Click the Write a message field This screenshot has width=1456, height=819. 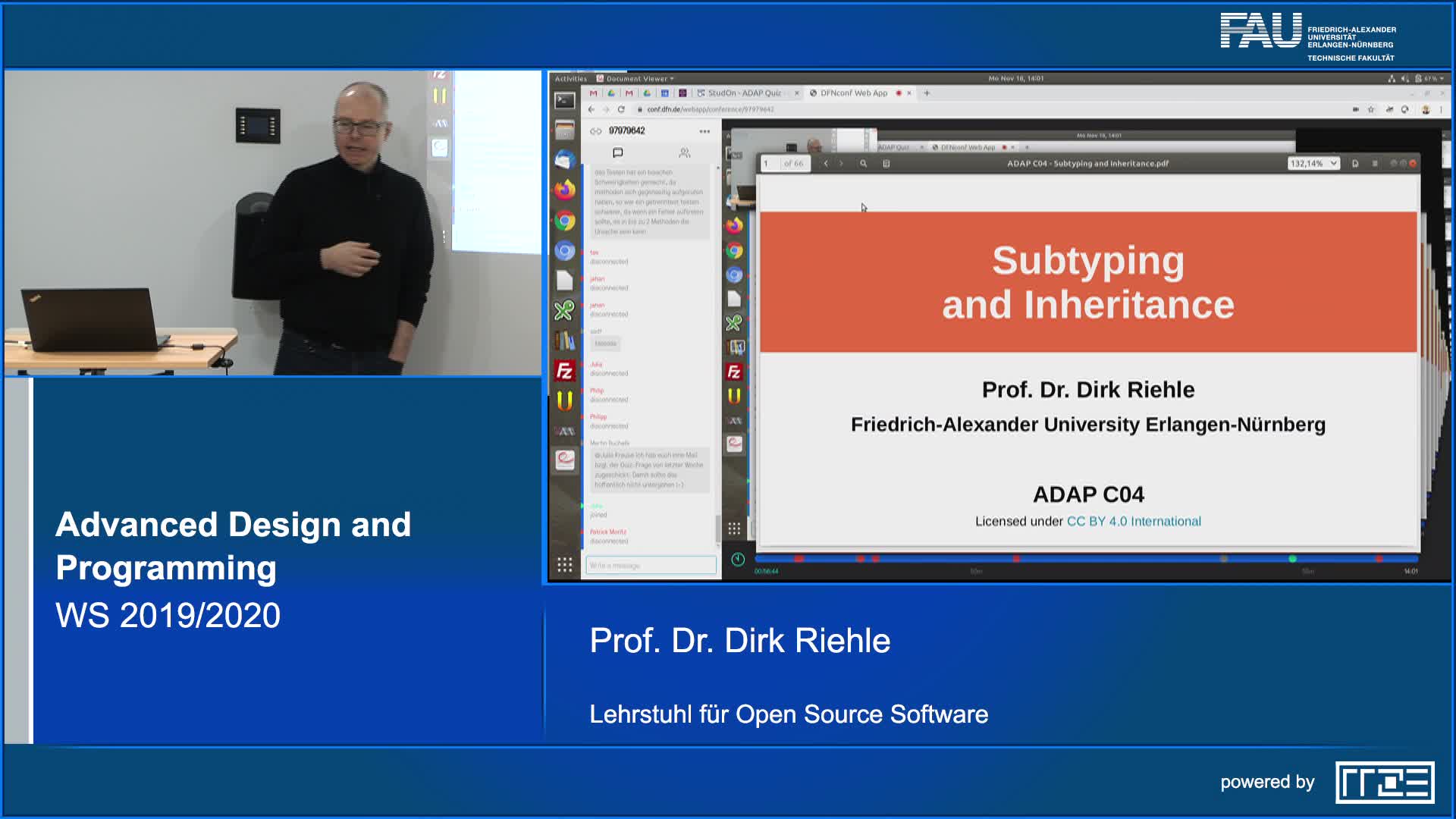click(650, 565)
